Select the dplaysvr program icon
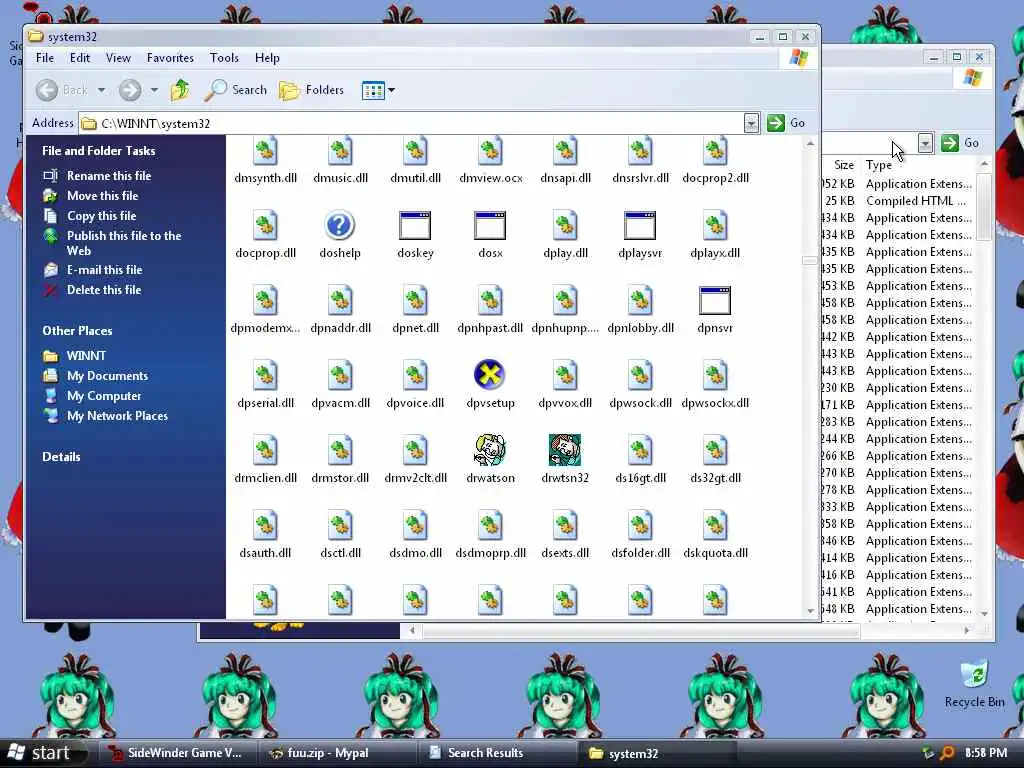Viewport: 1024px width, 768px height. click(640, 226)
